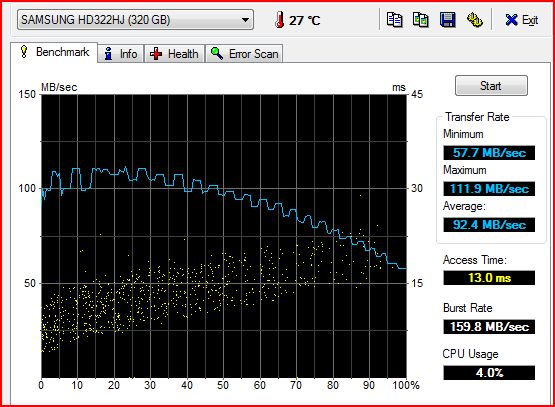The height and width of the screenshot is (407, 555).
Task: Click the magnifier Error Scan icon
Action: tap(217, 53)
